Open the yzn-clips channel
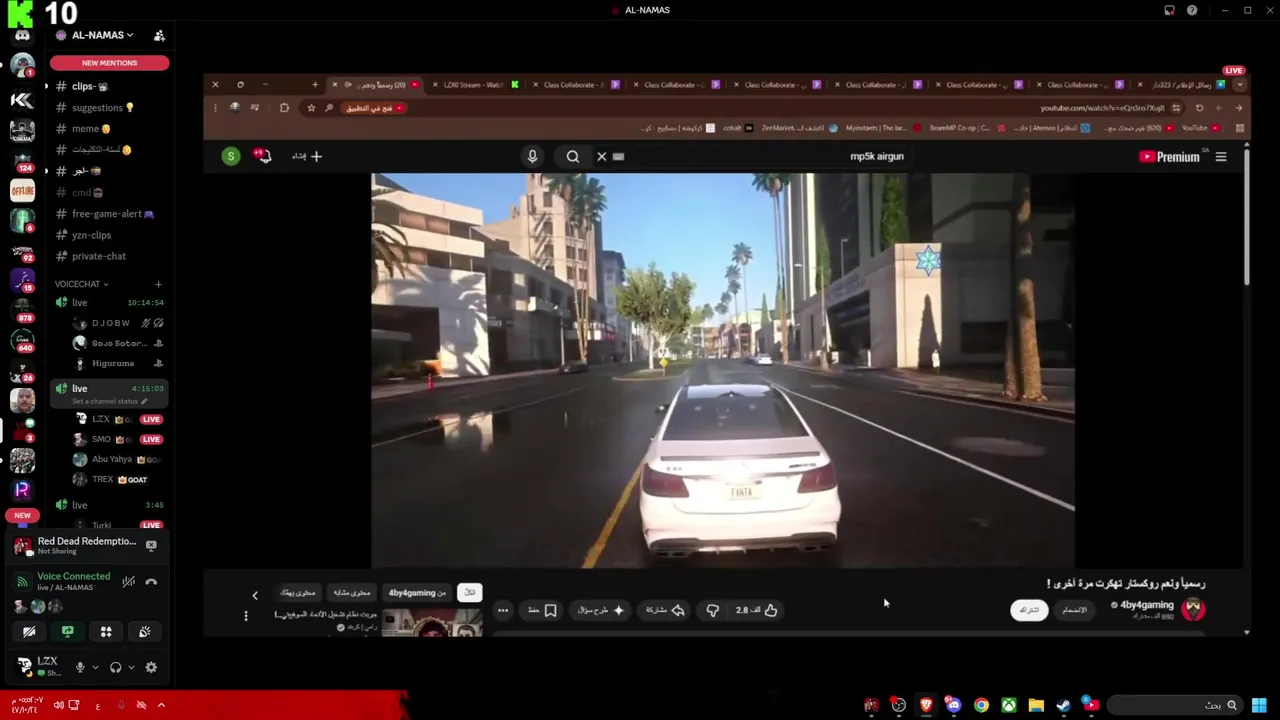This screenshot has width=1280, height=720. point(110,235)
